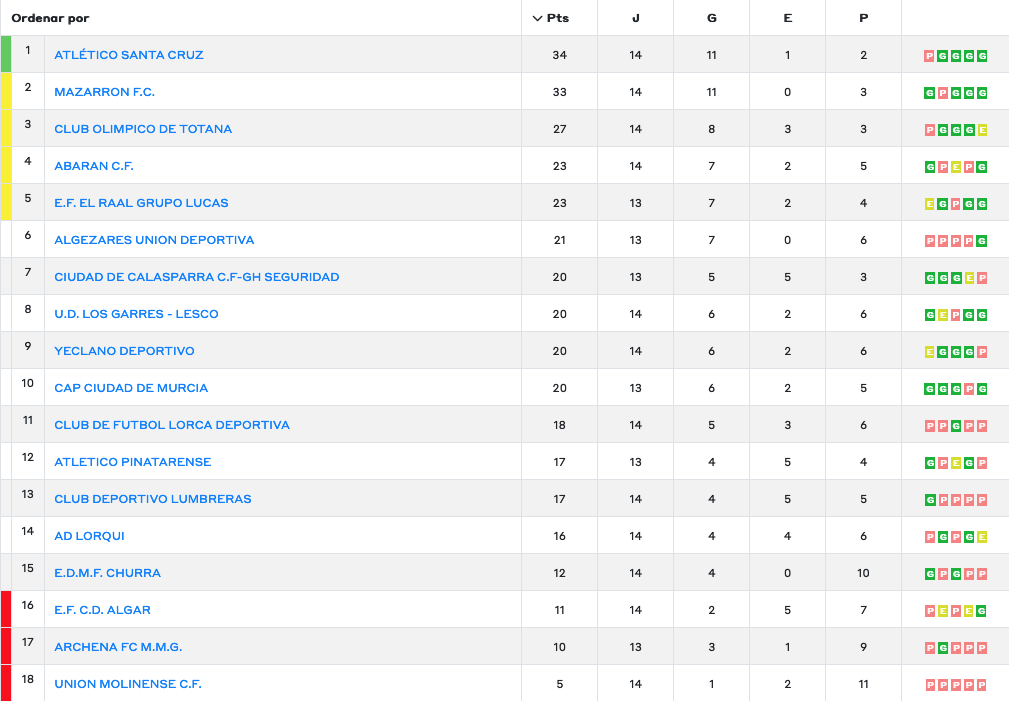Image resolution: width=1009 pixels, height=701 pixels.
Task: Click the yellow E badge in Yeclano Deportivo row
Action: [x=930, y=352]
